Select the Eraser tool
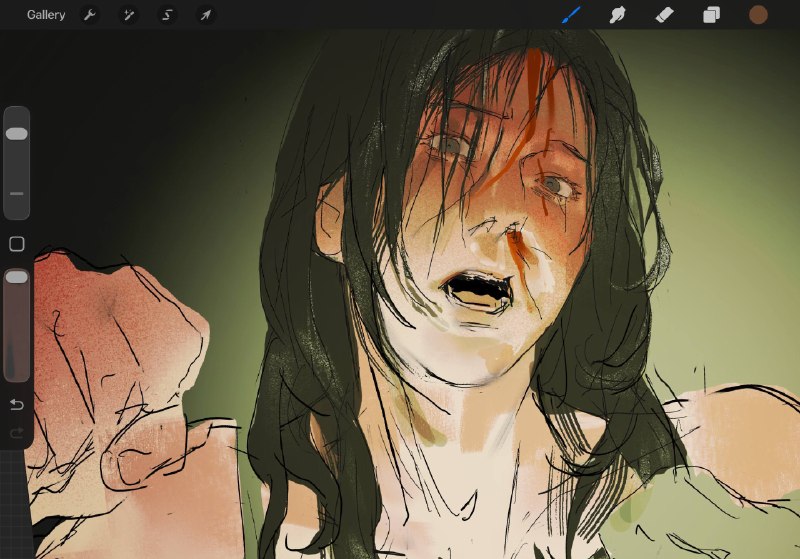The image size is (800, 559). click(664, 15)
